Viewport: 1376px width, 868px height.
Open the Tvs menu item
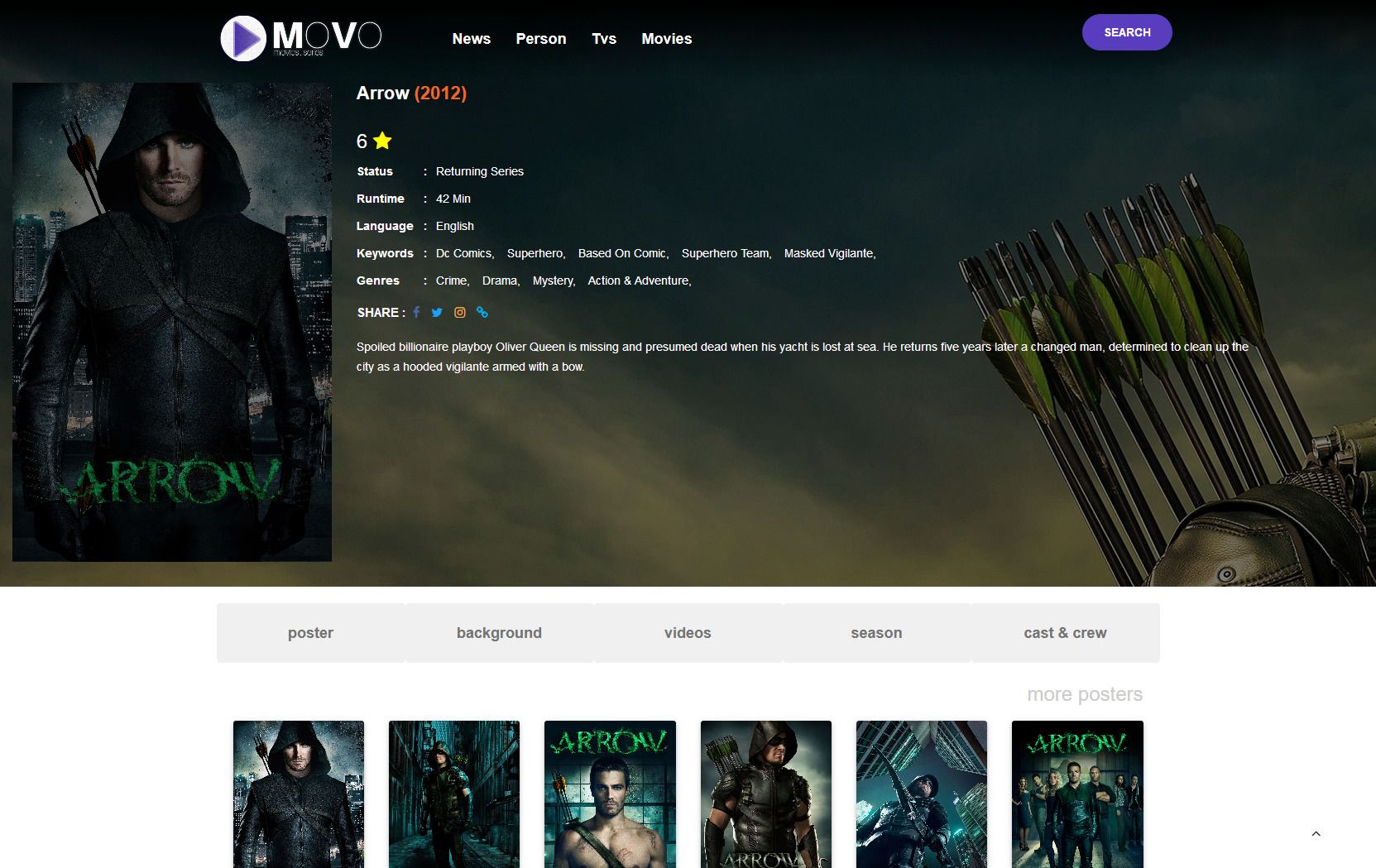click(x=604, y=39)
